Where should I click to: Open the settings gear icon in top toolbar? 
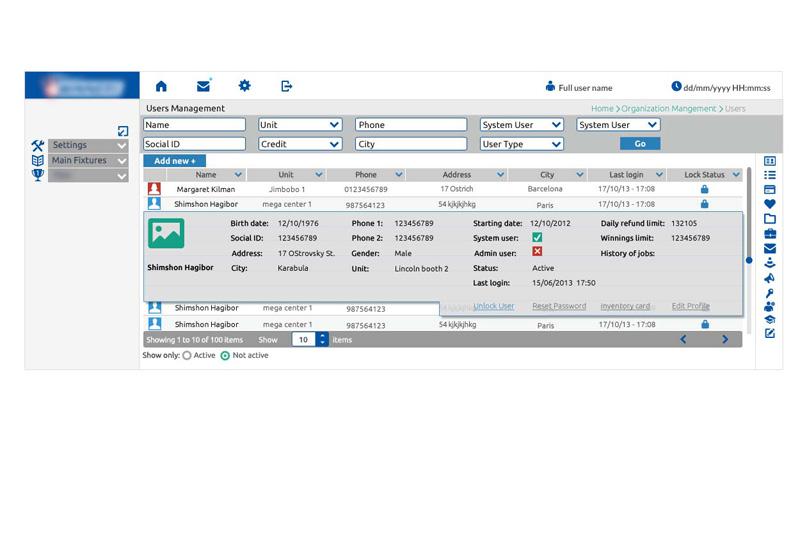coord(244,85)
